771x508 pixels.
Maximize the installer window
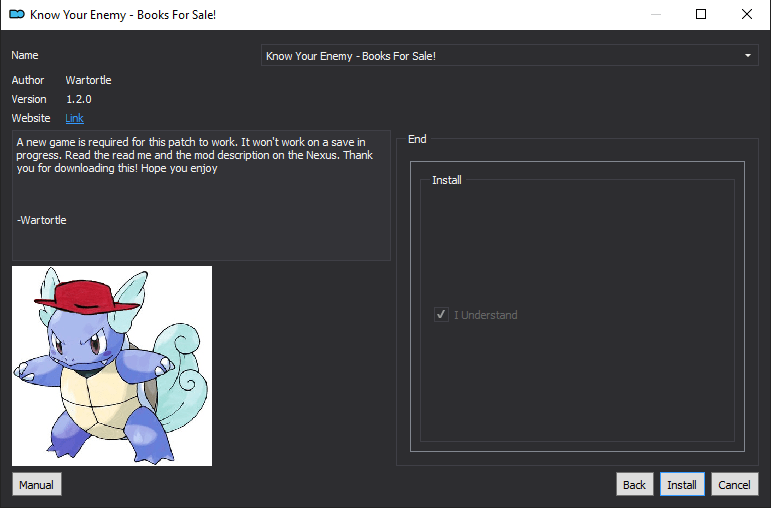point(701,14)
